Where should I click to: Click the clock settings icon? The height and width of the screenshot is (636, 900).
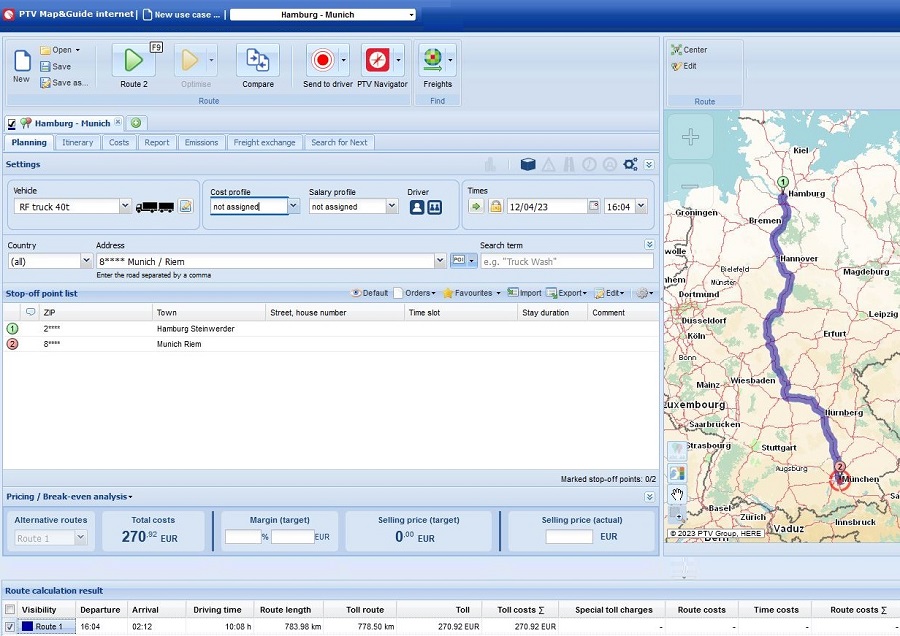(x=589, y=165)
